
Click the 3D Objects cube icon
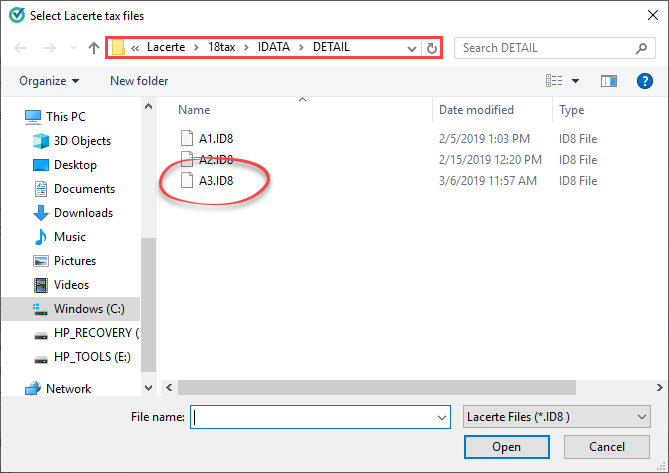(41, 141)
